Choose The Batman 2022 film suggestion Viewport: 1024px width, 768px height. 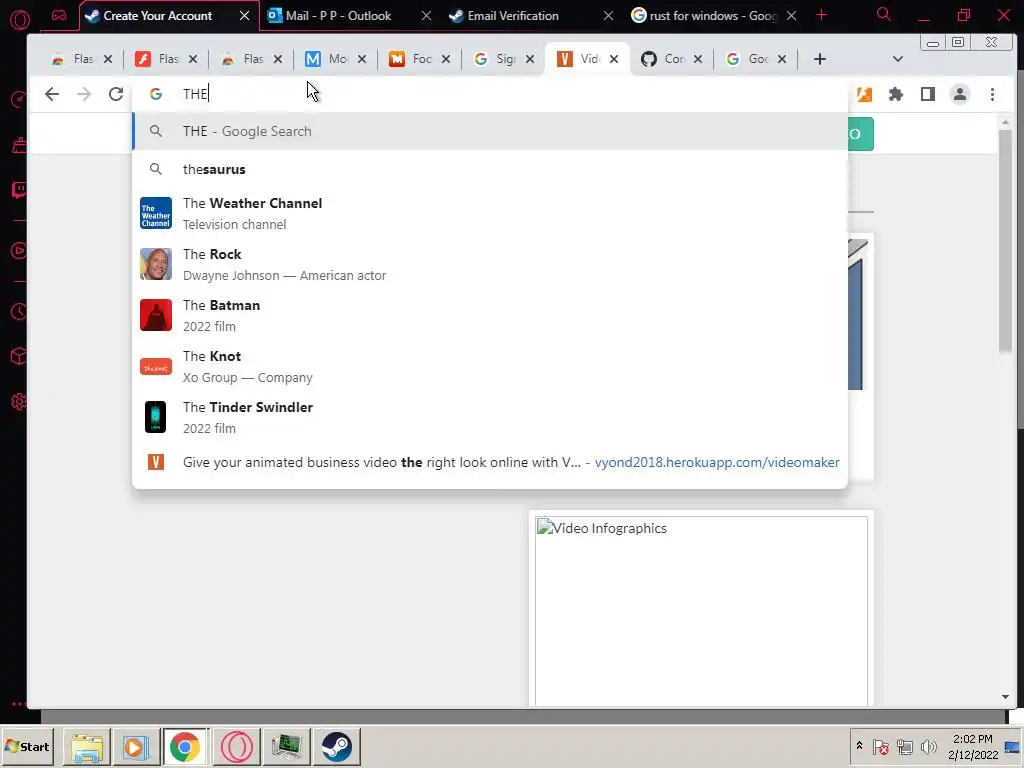coord(490,315)
